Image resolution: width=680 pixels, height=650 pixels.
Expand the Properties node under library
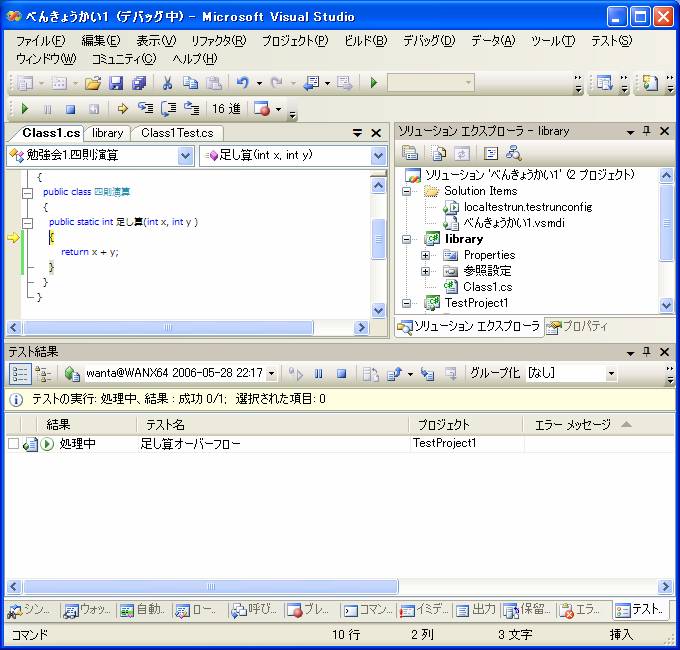tap(426, 255)
